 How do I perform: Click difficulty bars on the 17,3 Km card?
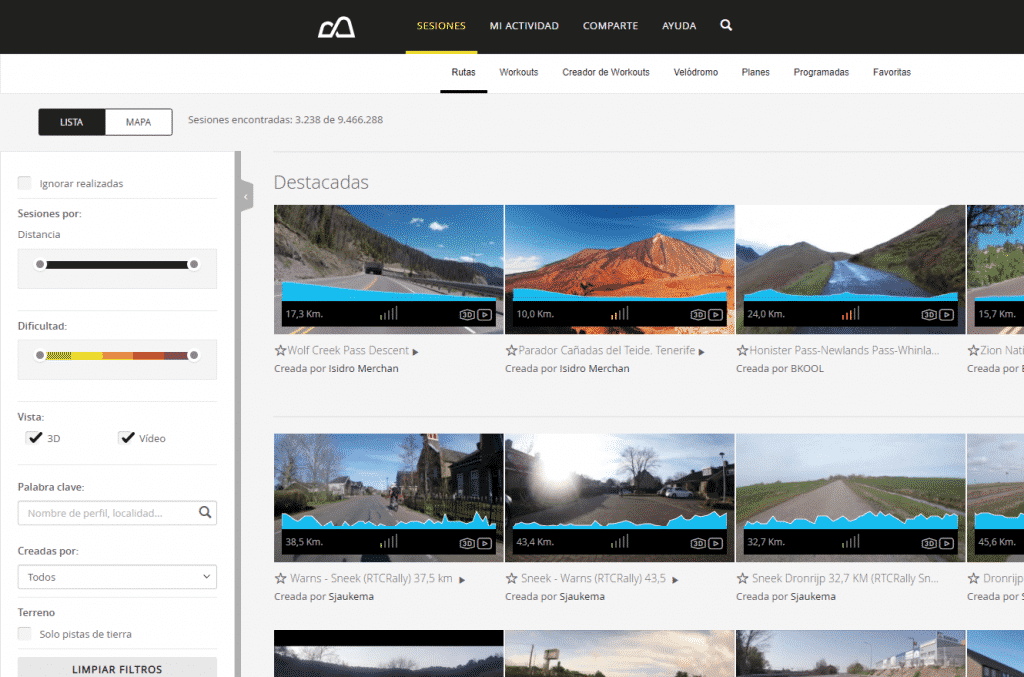tap(389, 313)
